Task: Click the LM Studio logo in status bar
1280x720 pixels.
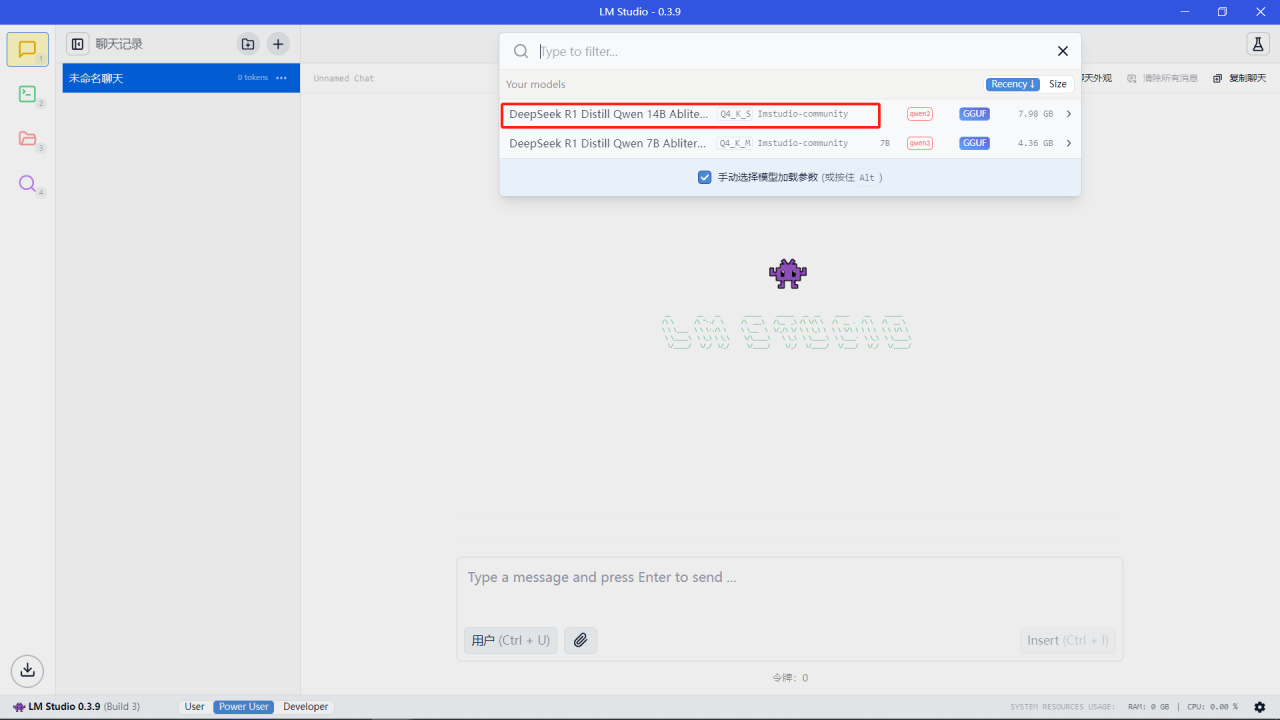Action: point(19,707)
